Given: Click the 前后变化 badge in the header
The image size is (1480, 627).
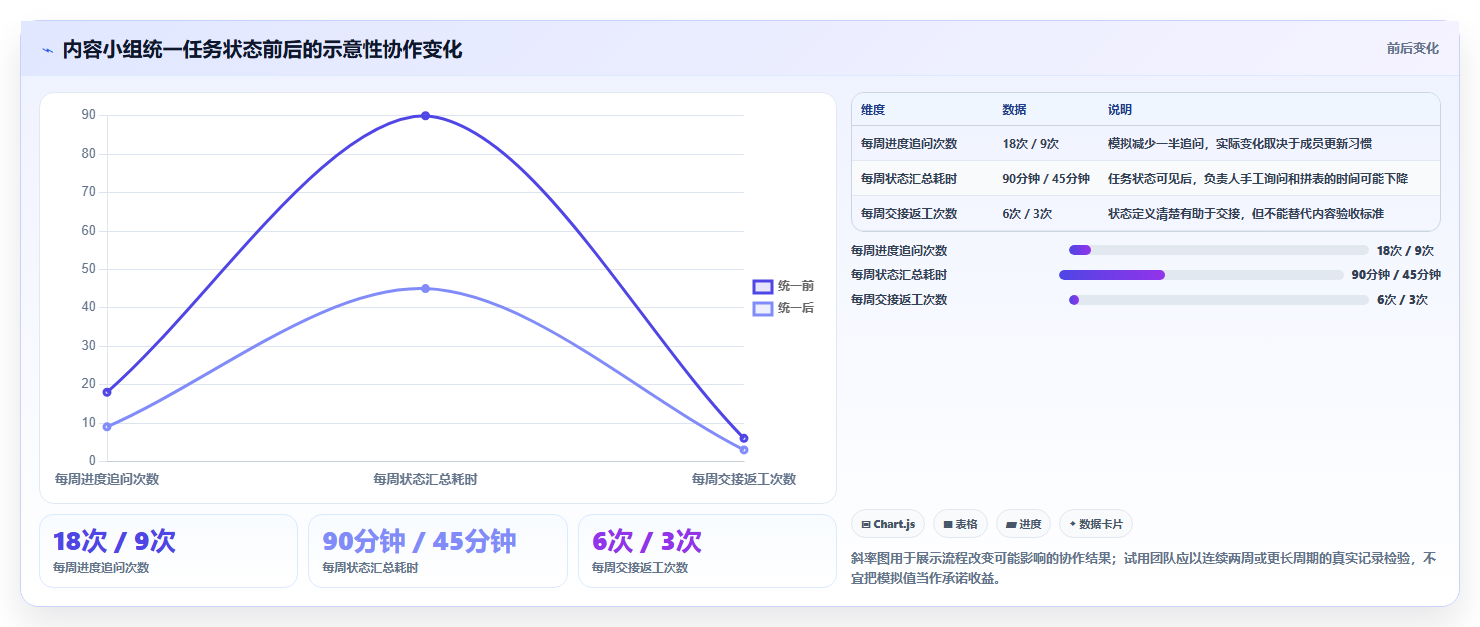Looking at the screenshot, I should pyautogui.click(x=1412, y=48).
